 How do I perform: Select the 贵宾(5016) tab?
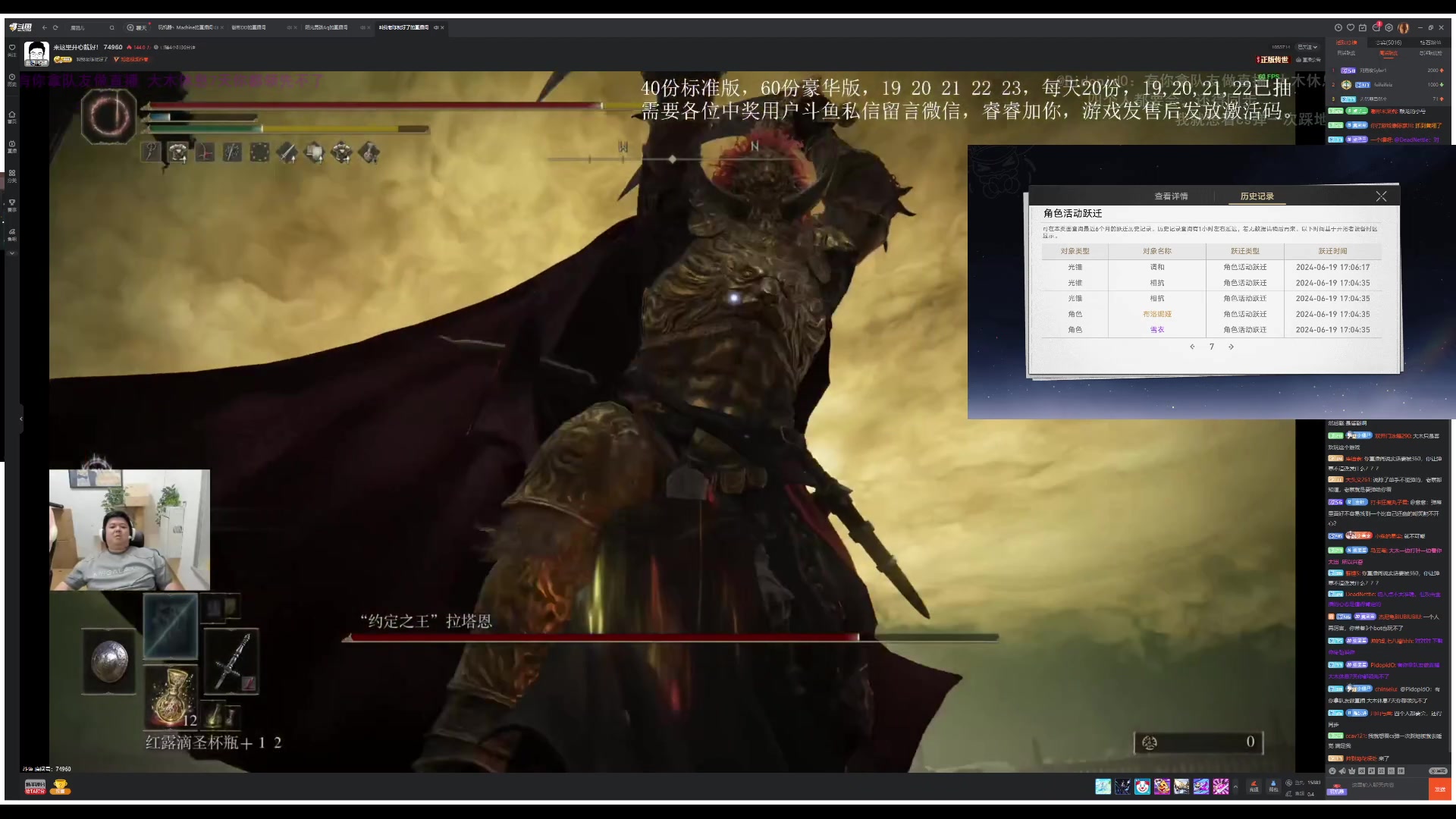pos(1389,42)
